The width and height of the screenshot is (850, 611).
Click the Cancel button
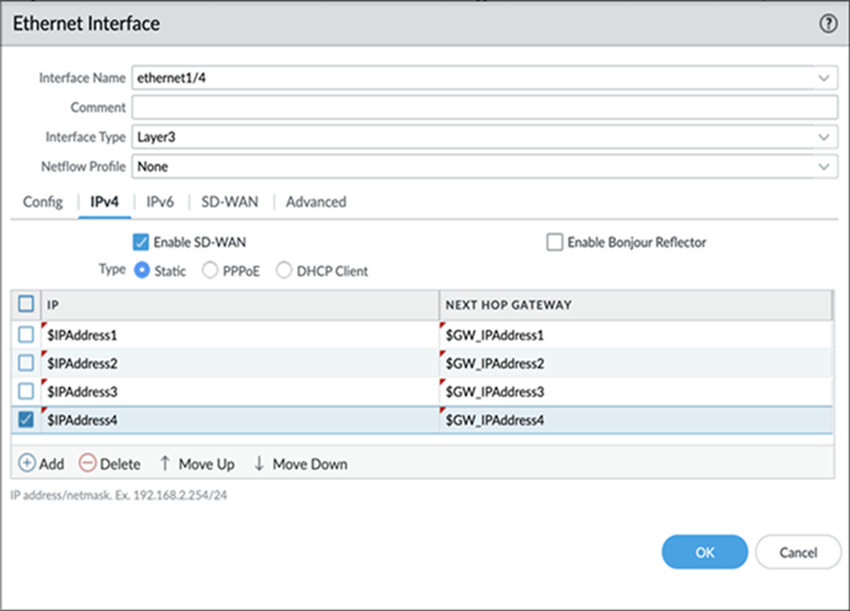[x=798, y=552]
